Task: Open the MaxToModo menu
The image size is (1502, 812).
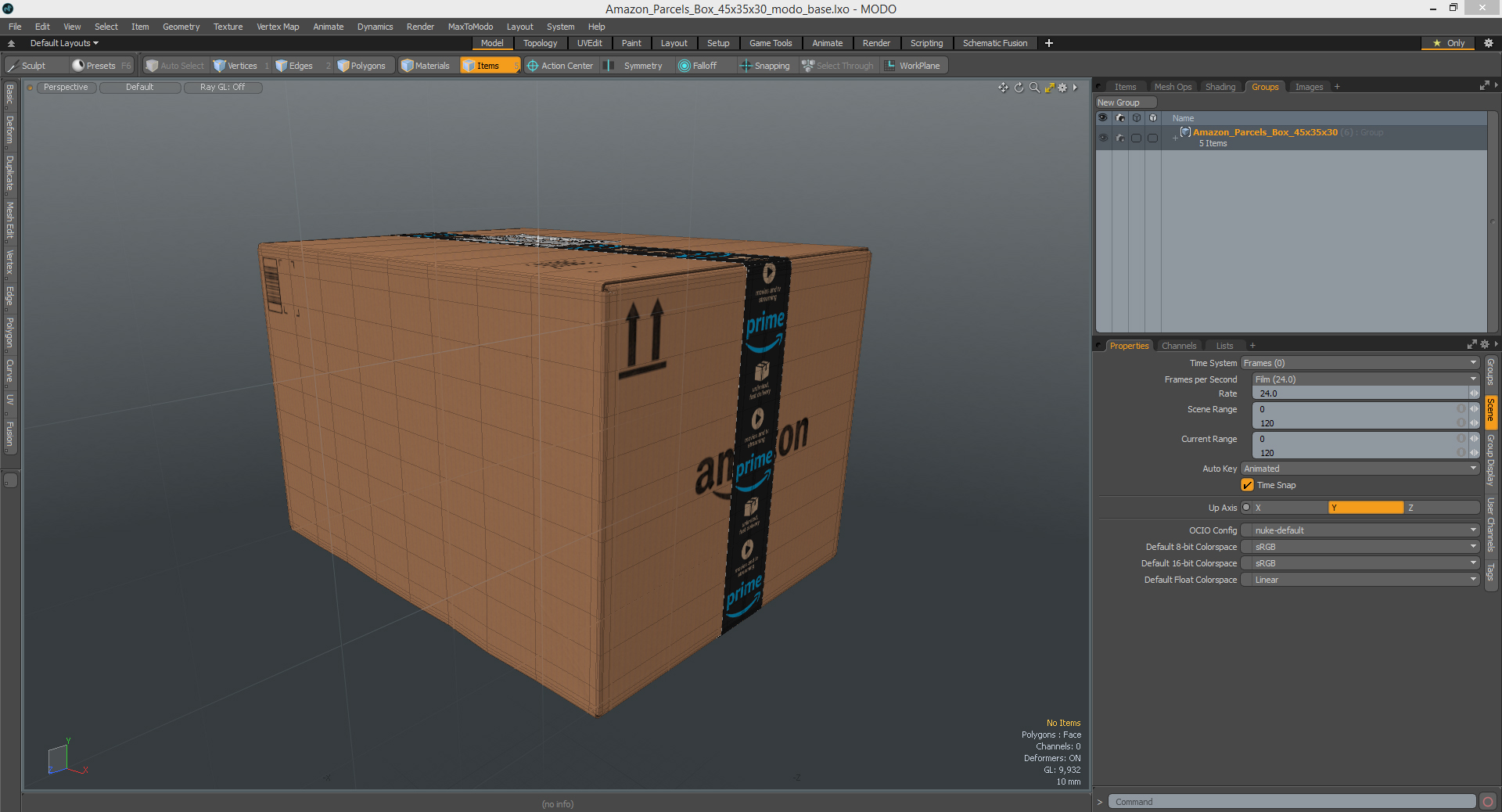Action: click(470, 27)
